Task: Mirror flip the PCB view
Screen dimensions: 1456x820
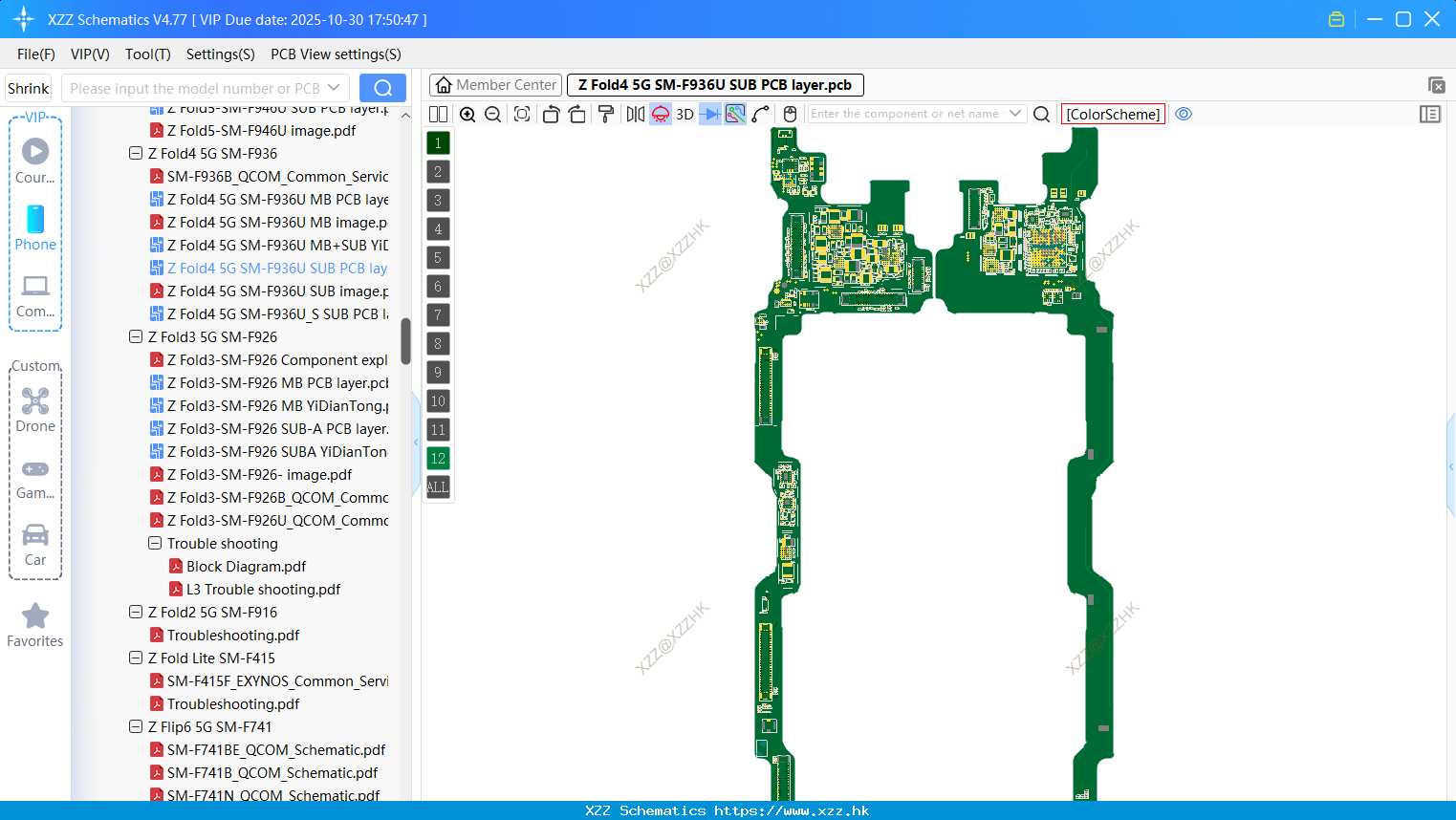Action: 636,114
